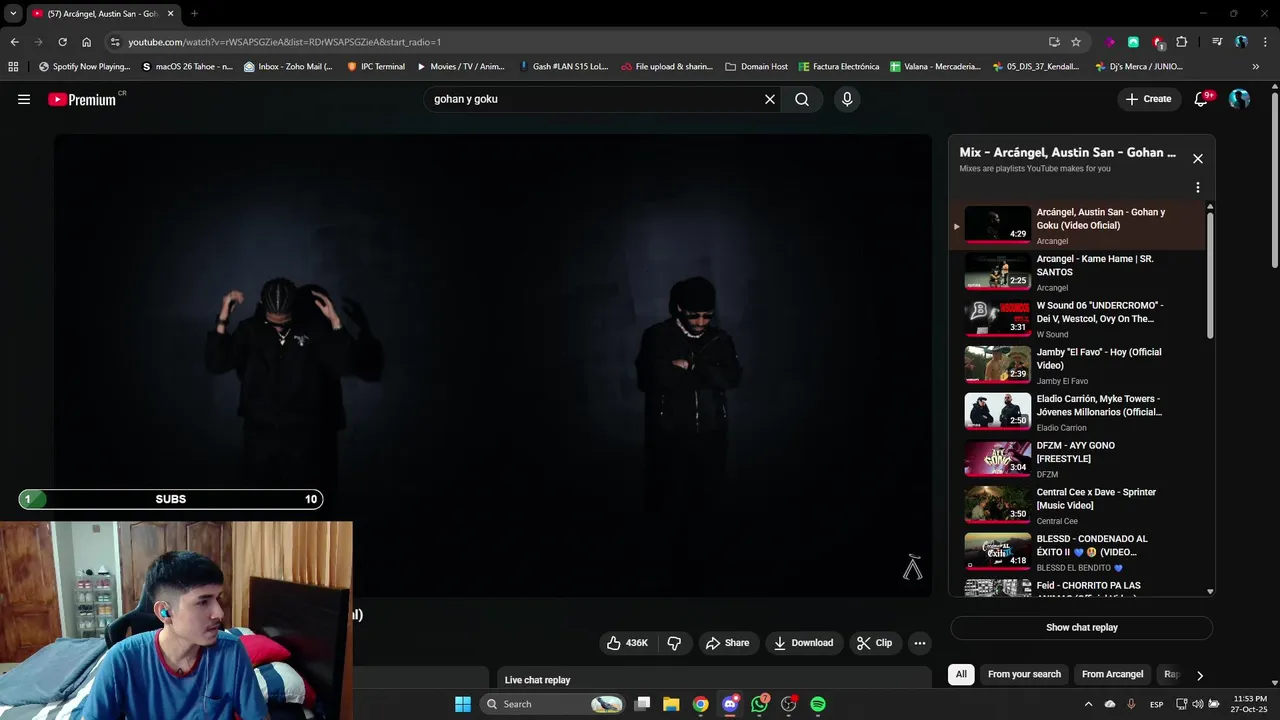Open Chrome three-dot menu

(x=1265, y=42)
